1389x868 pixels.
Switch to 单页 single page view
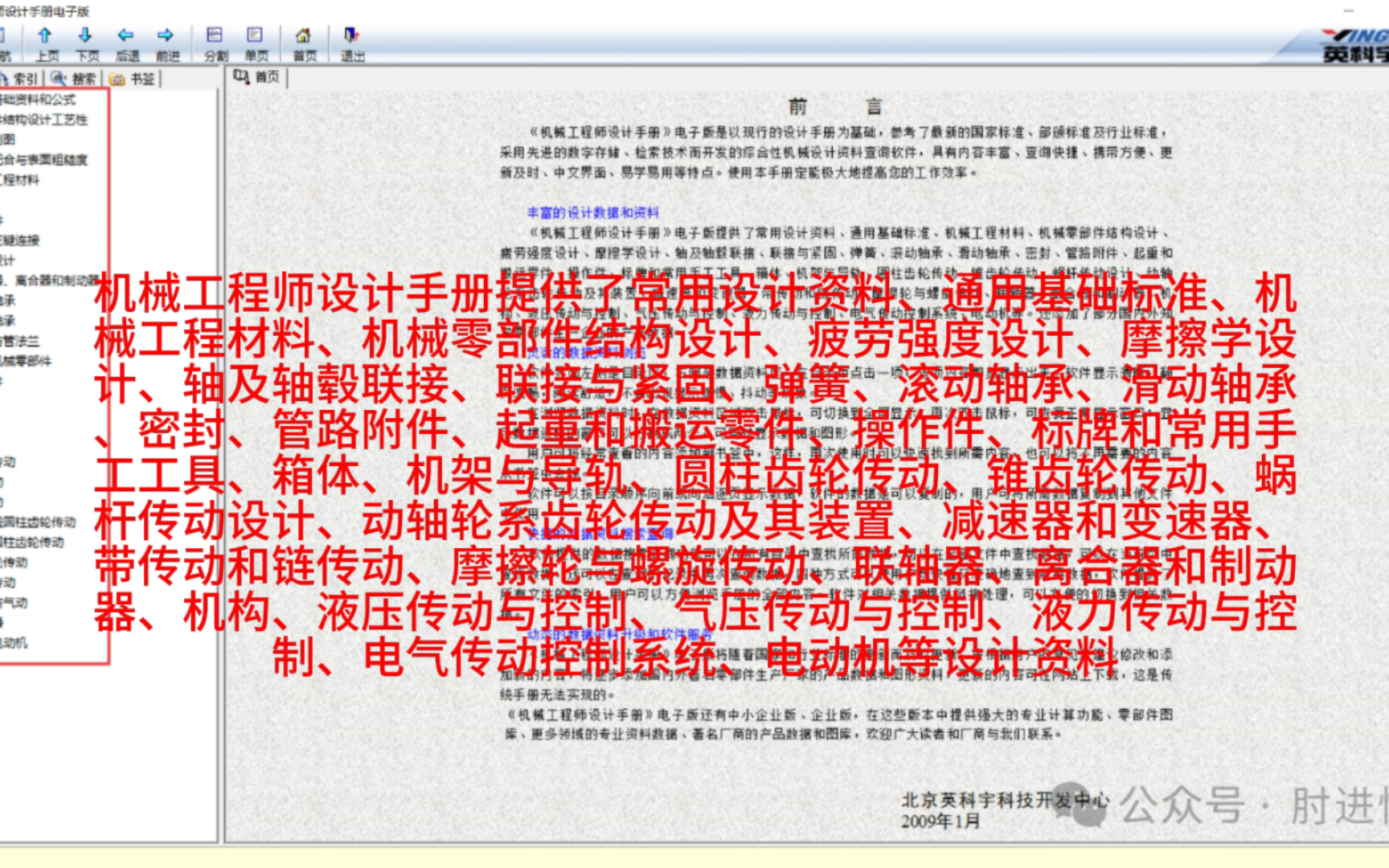click(256, 44)
